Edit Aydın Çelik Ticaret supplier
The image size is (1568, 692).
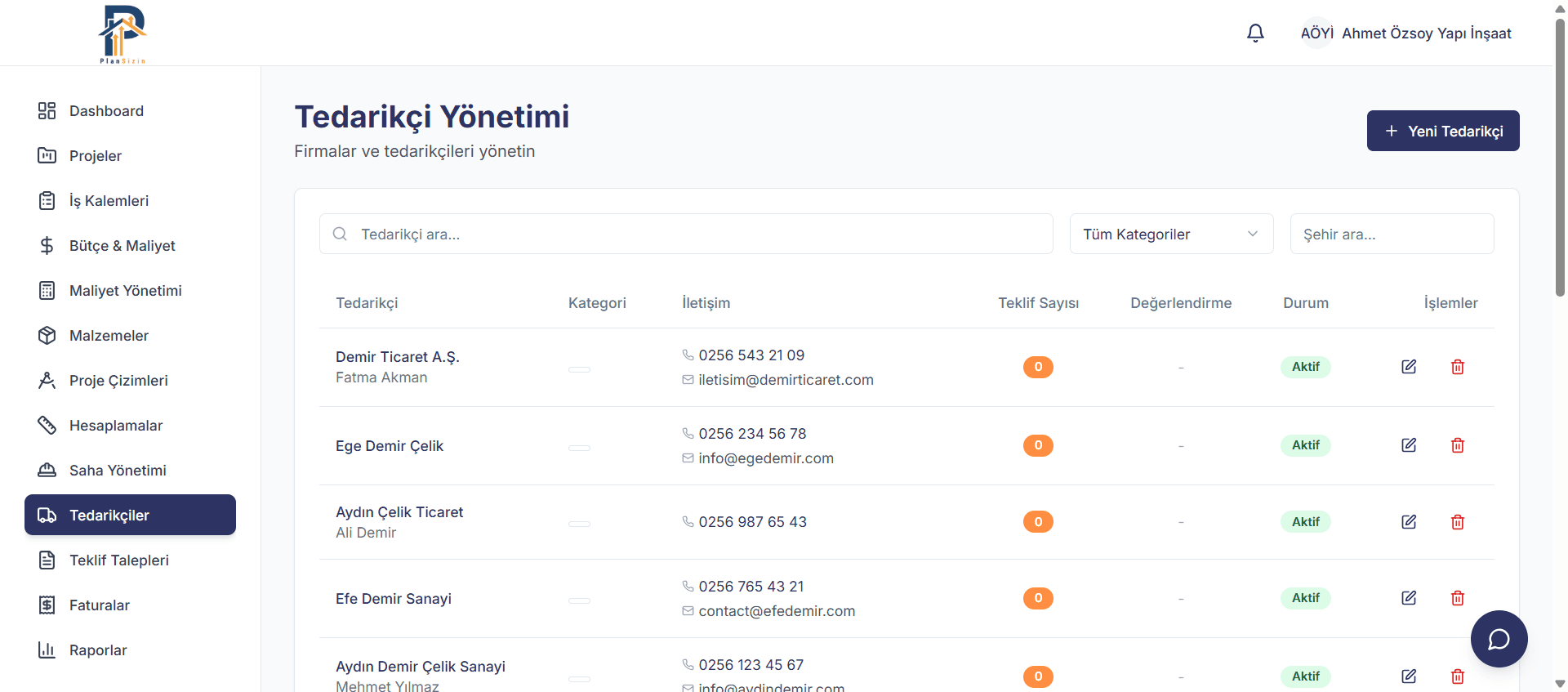[x=1409, y=522]
